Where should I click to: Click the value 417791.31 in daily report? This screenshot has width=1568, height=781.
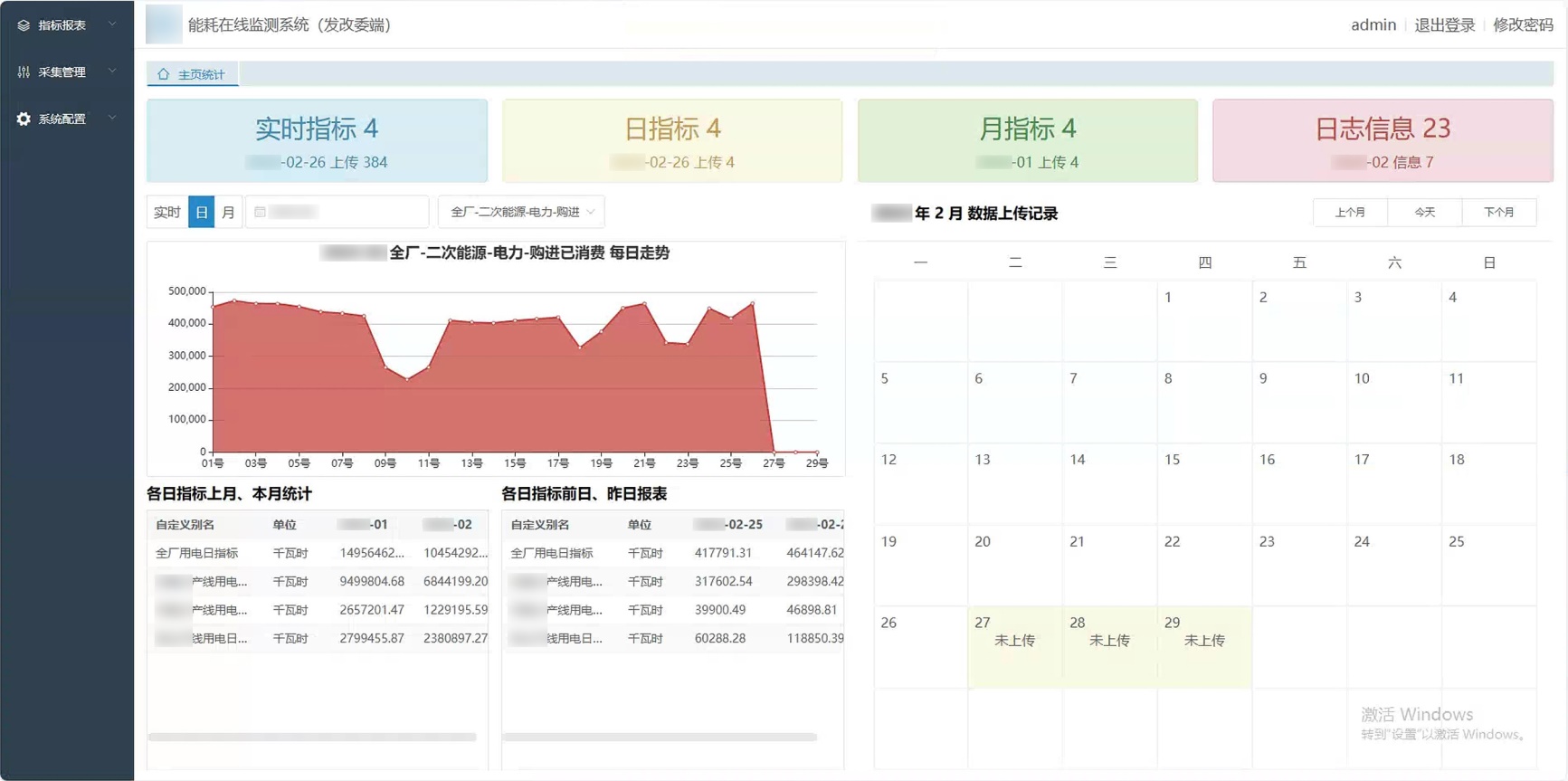click(x=723, y=553)
